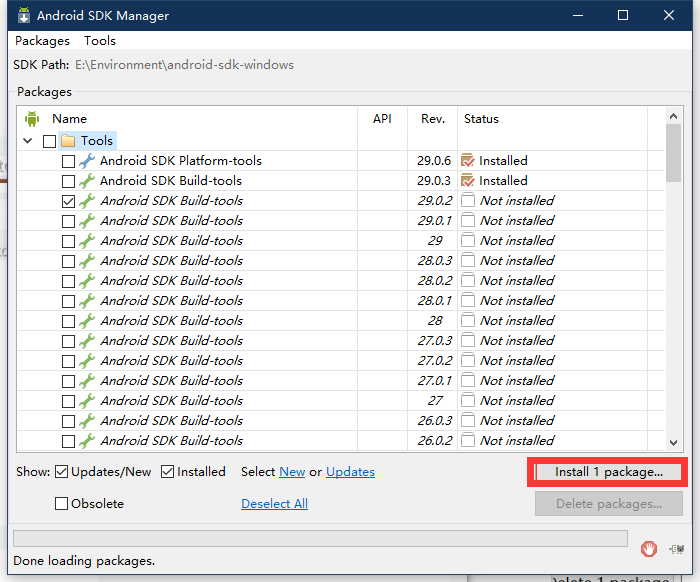Screen dimensions: 700x582
Task: Check the Build-tools 26.0.3 checkbox
Action: click(x=68, y=421)
